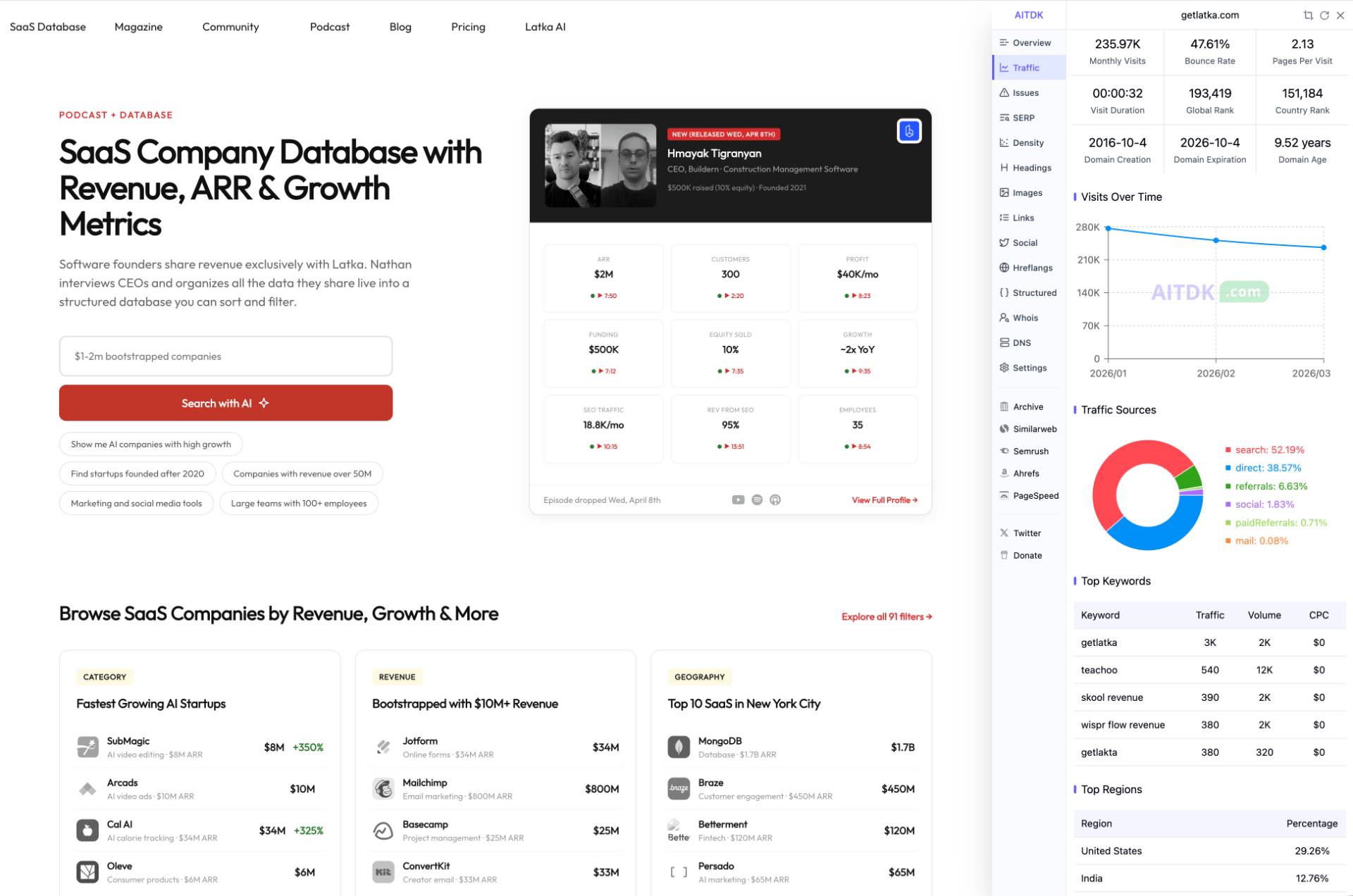1353x896 pixels.
Task: Click the podcast icon right of Spotify
Action: click(775, 500)
